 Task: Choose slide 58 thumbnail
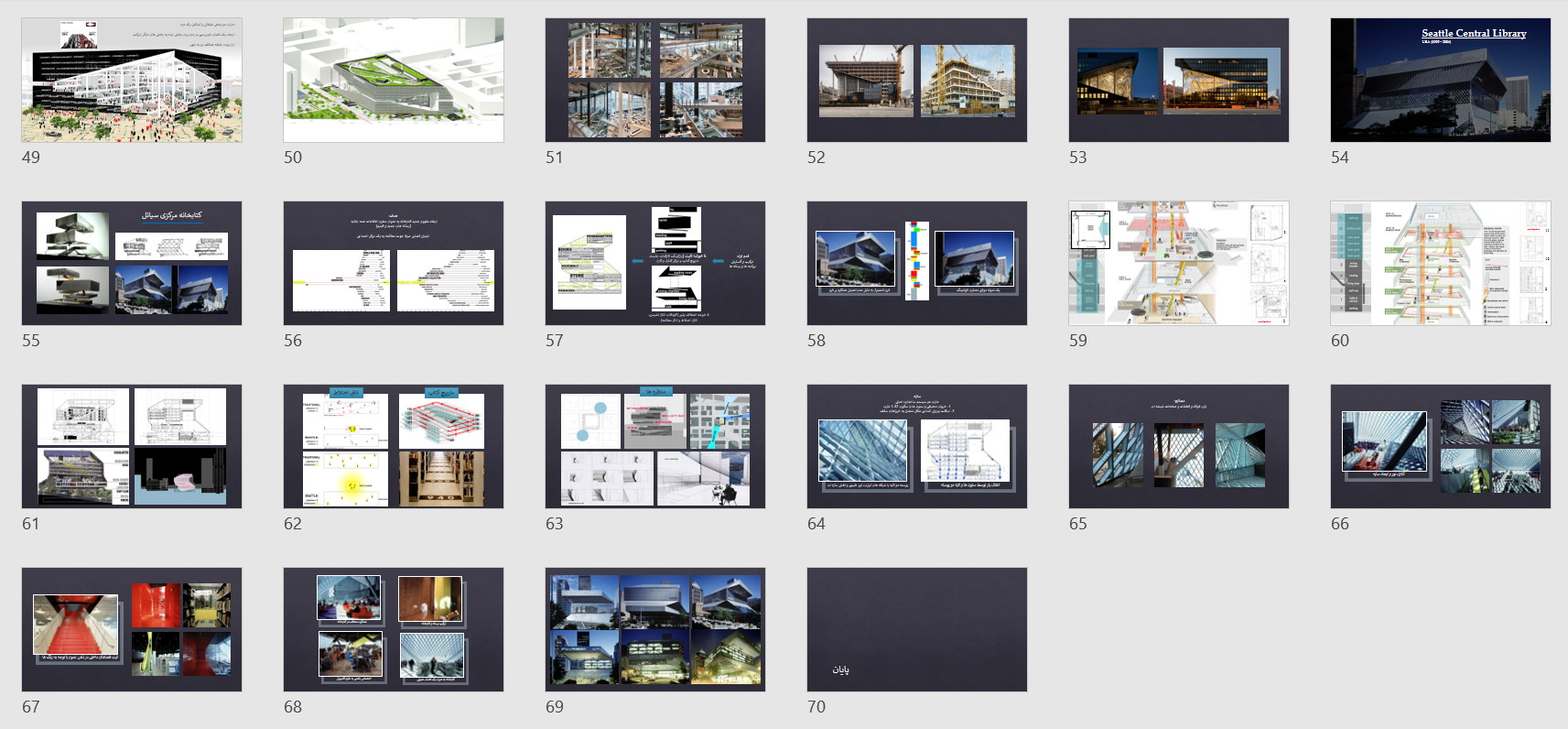tap(917, 263)
